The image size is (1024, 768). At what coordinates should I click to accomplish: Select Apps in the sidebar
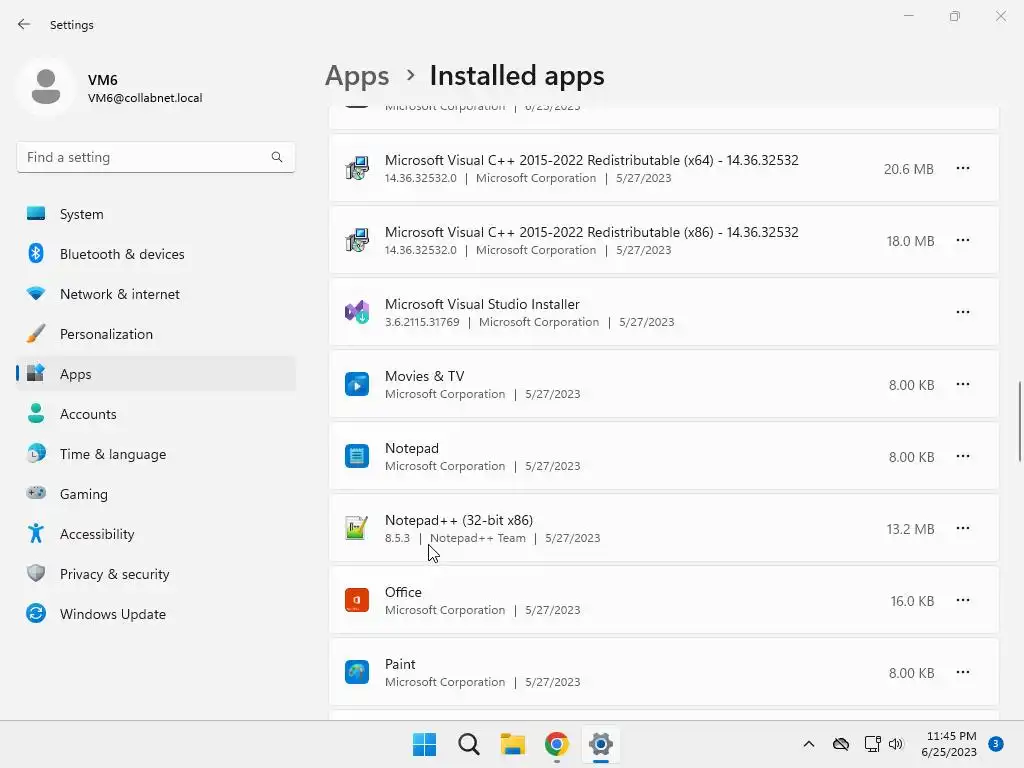point(156,374)
